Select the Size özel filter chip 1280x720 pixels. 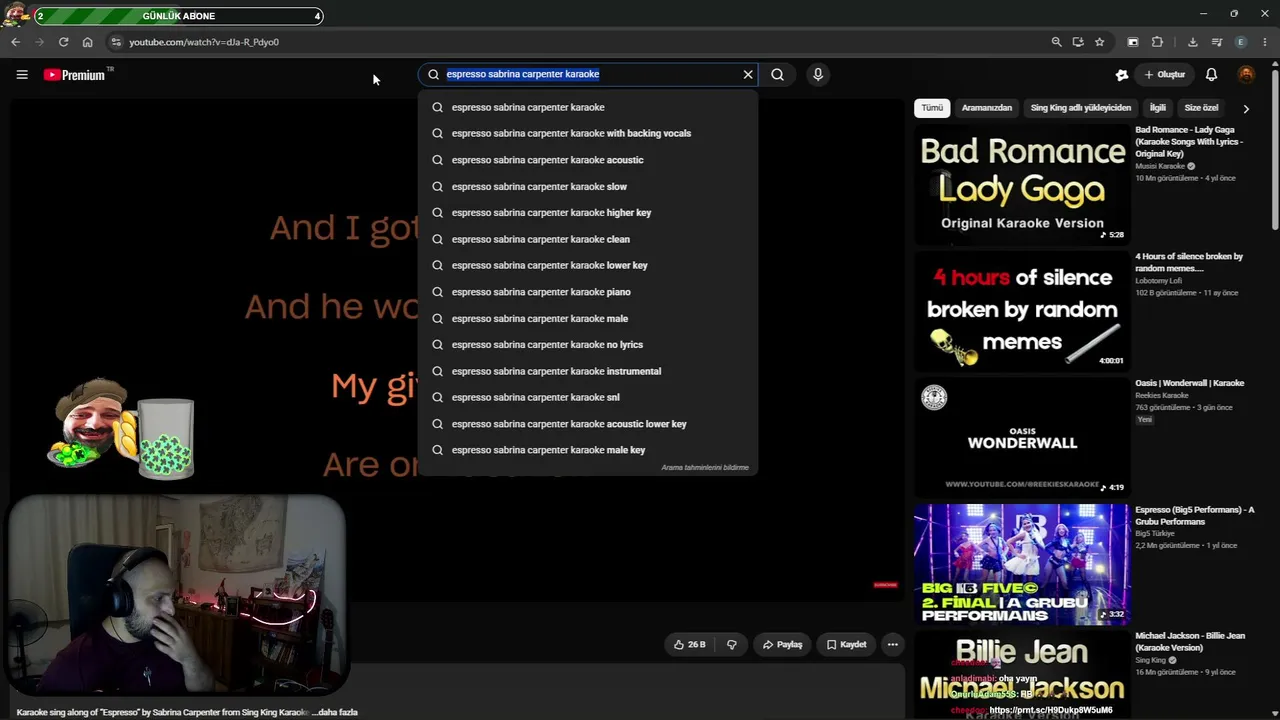[1202, 108]
